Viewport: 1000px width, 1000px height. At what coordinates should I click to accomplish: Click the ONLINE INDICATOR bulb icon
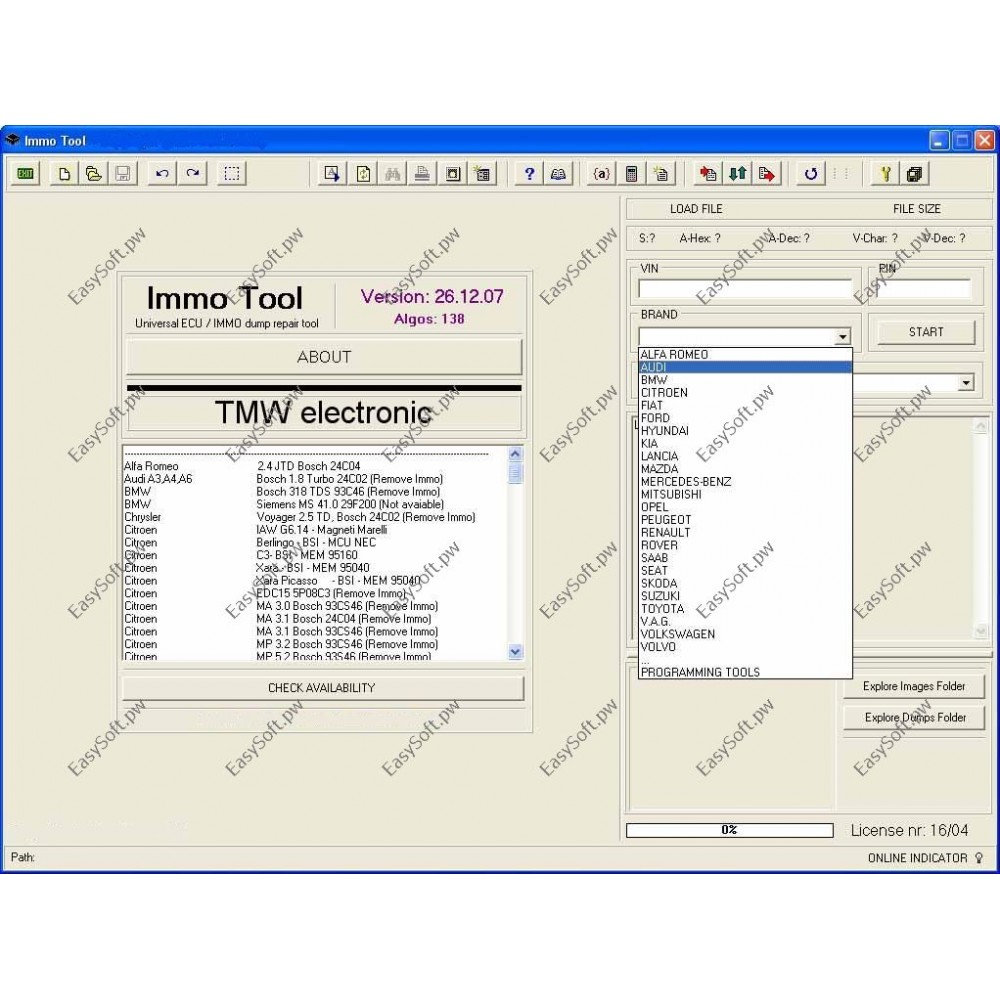point(979,858)
